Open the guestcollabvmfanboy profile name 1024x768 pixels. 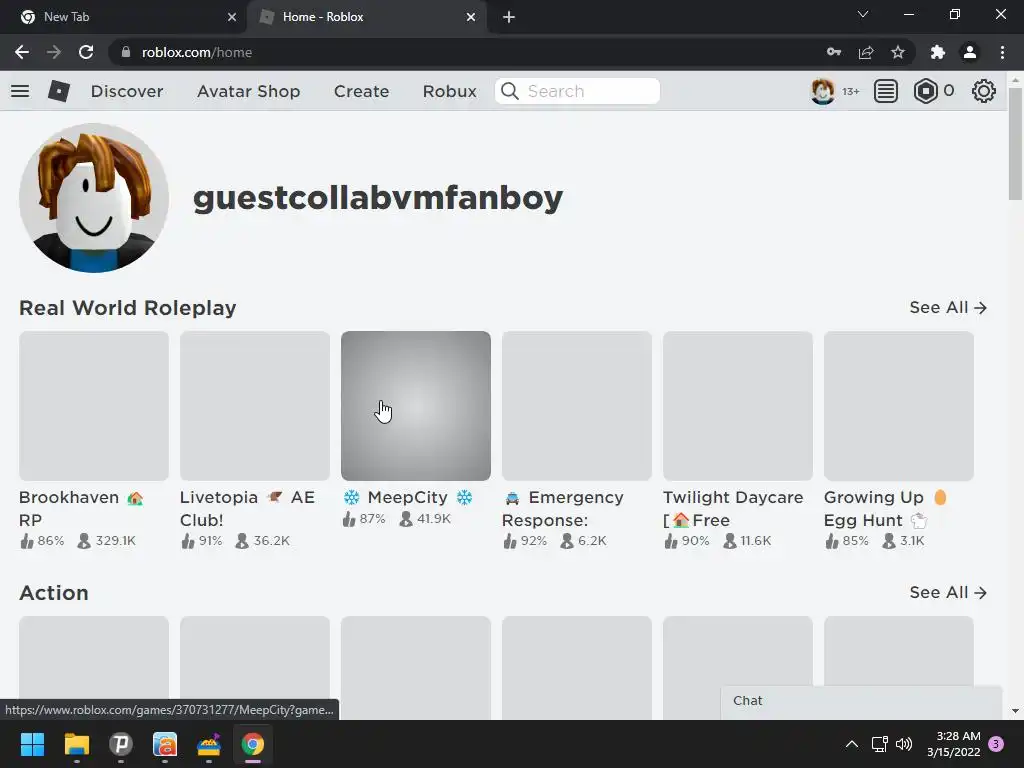(377, 198)
